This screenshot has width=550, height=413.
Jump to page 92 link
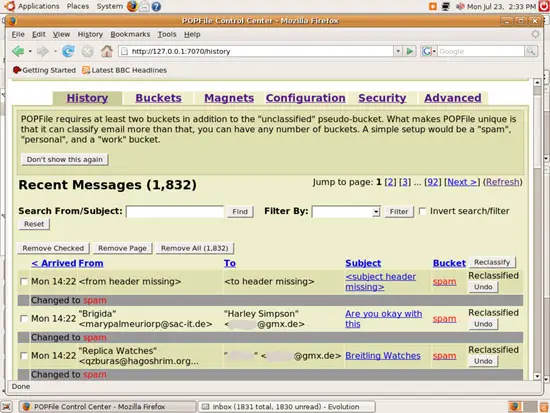point(432,182)
